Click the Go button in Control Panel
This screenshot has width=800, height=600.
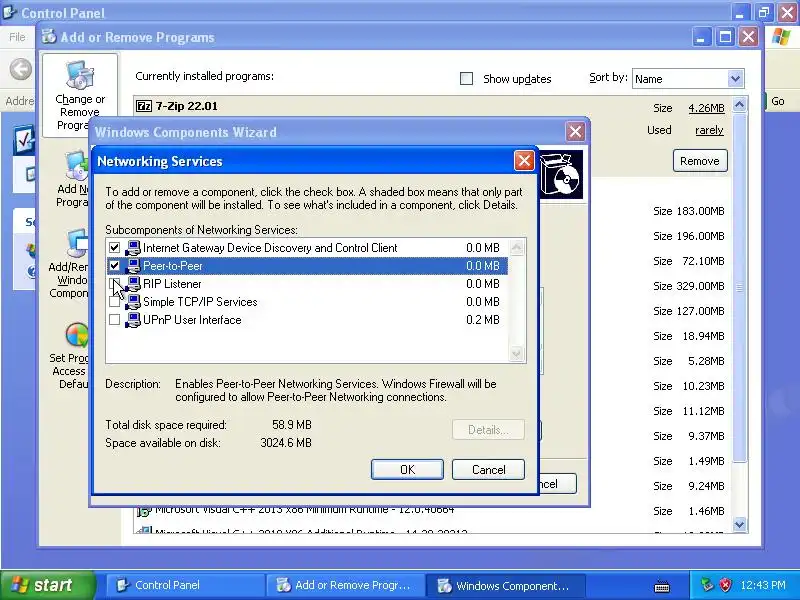[x=778, y=101]
